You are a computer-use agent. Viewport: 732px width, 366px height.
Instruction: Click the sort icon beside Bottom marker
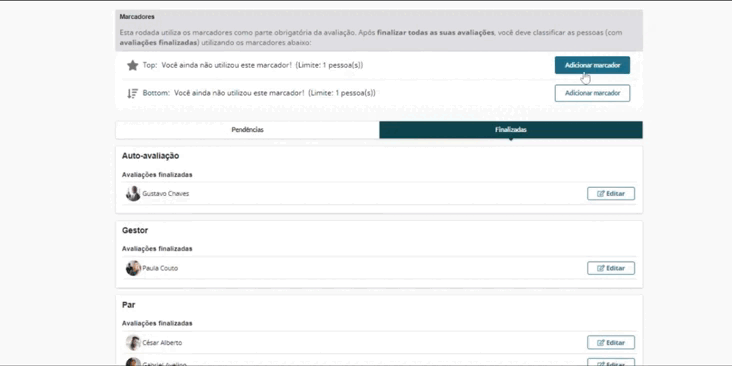click(133, 93)
